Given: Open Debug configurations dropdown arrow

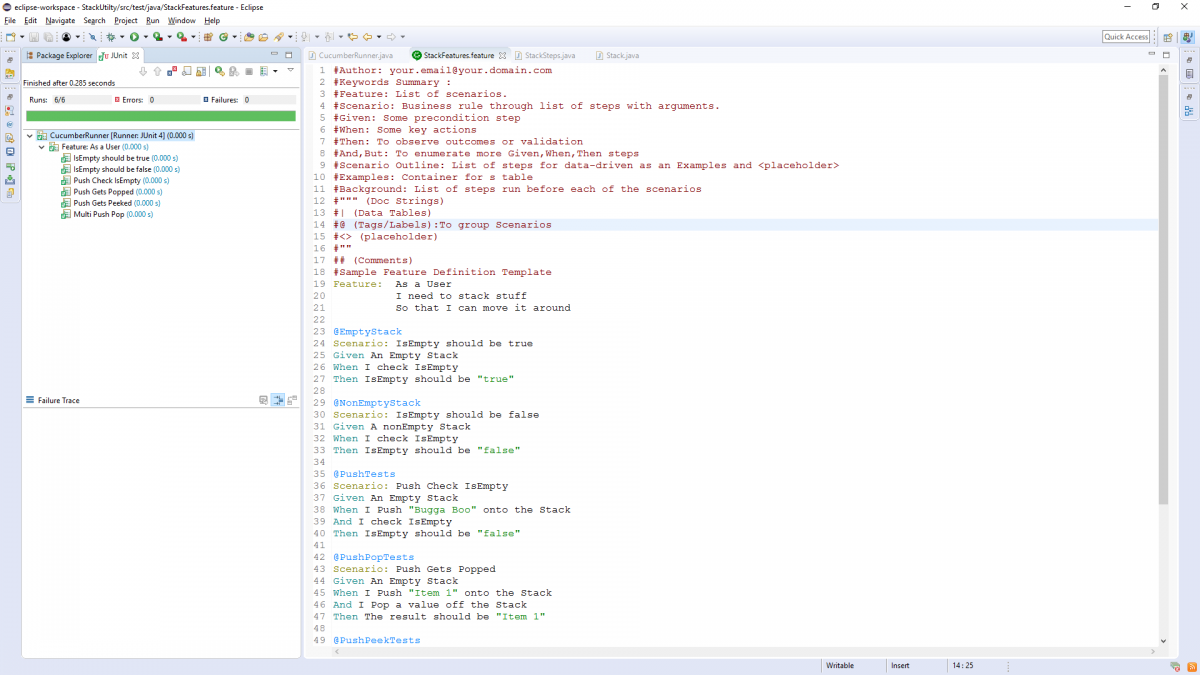Looking at the screenshot, I should point(122,36).
